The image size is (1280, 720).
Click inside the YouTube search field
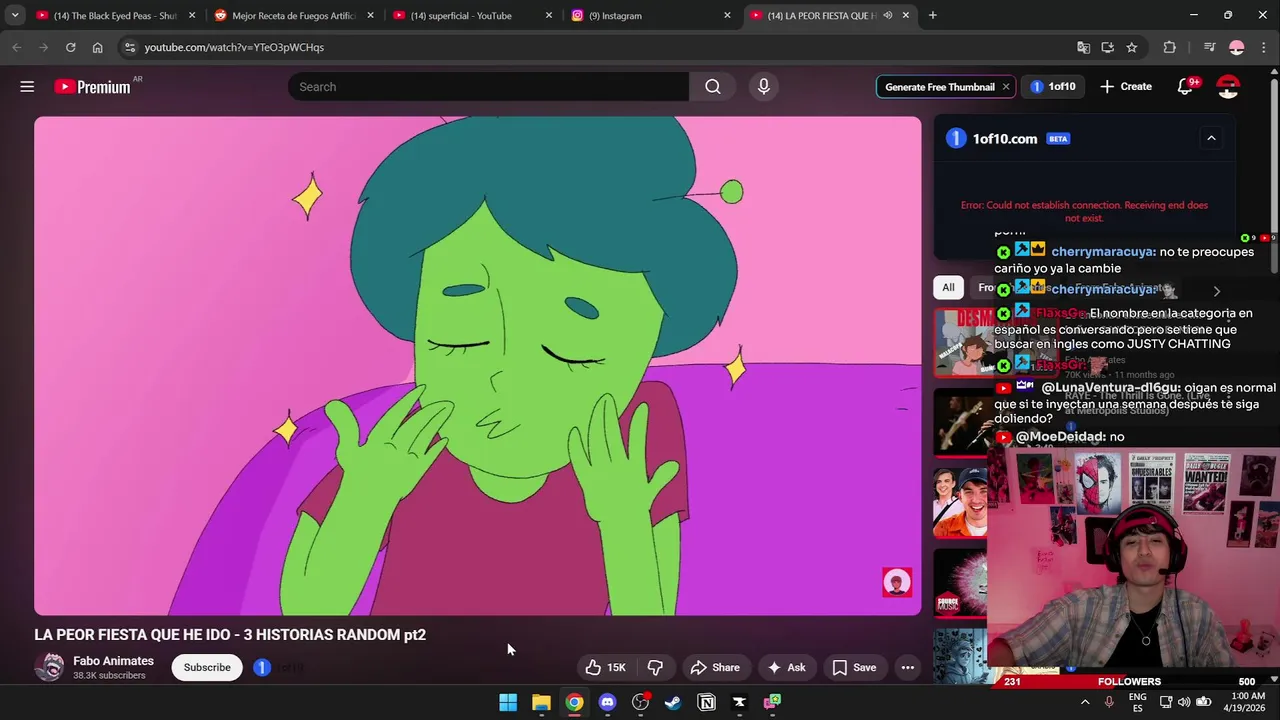coord(488,87)
